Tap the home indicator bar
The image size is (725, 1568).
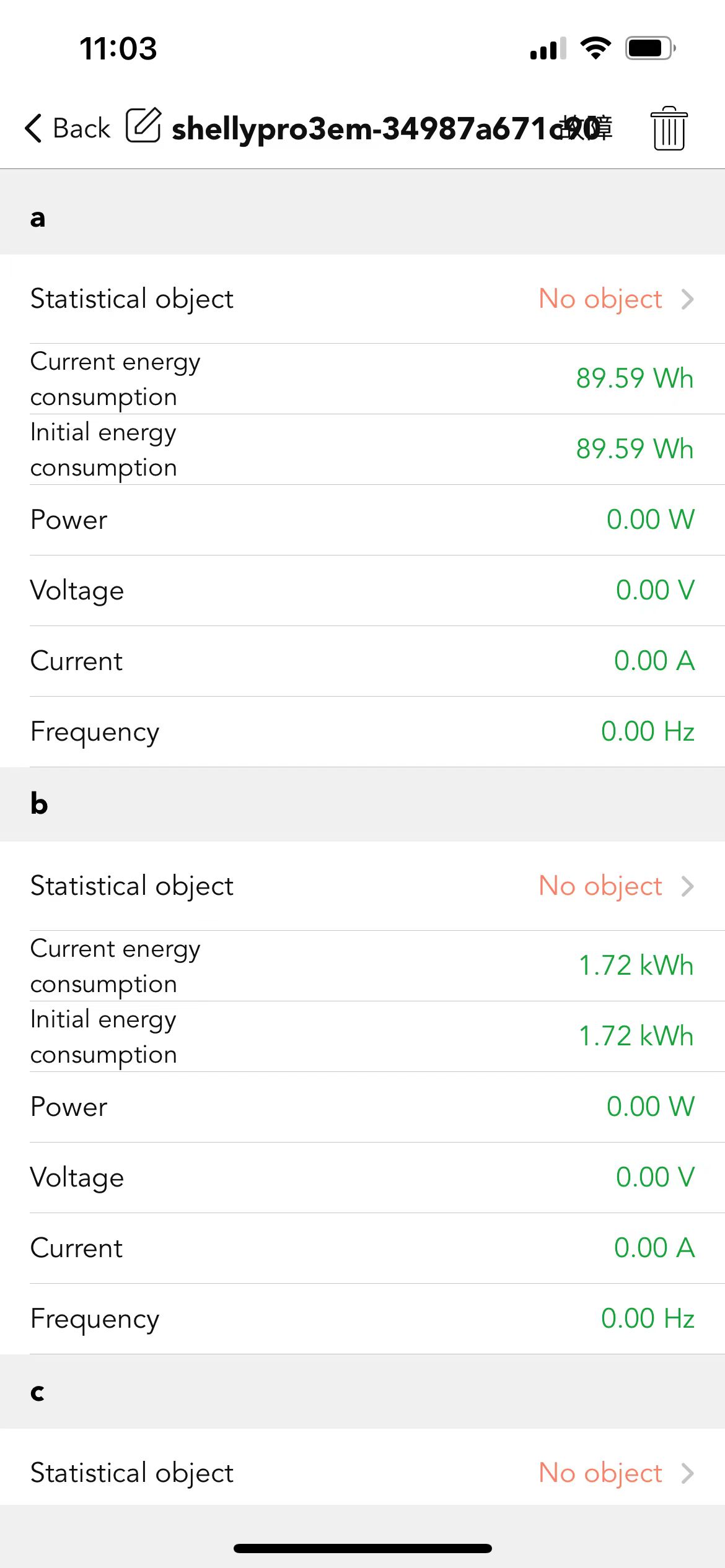(x=362, y=1548)
